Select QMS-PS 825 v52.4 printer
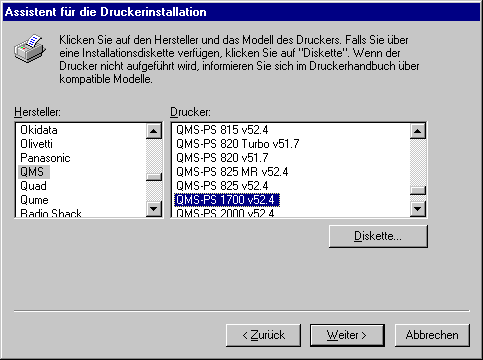The image size is (483, 360). pos(222,186)
